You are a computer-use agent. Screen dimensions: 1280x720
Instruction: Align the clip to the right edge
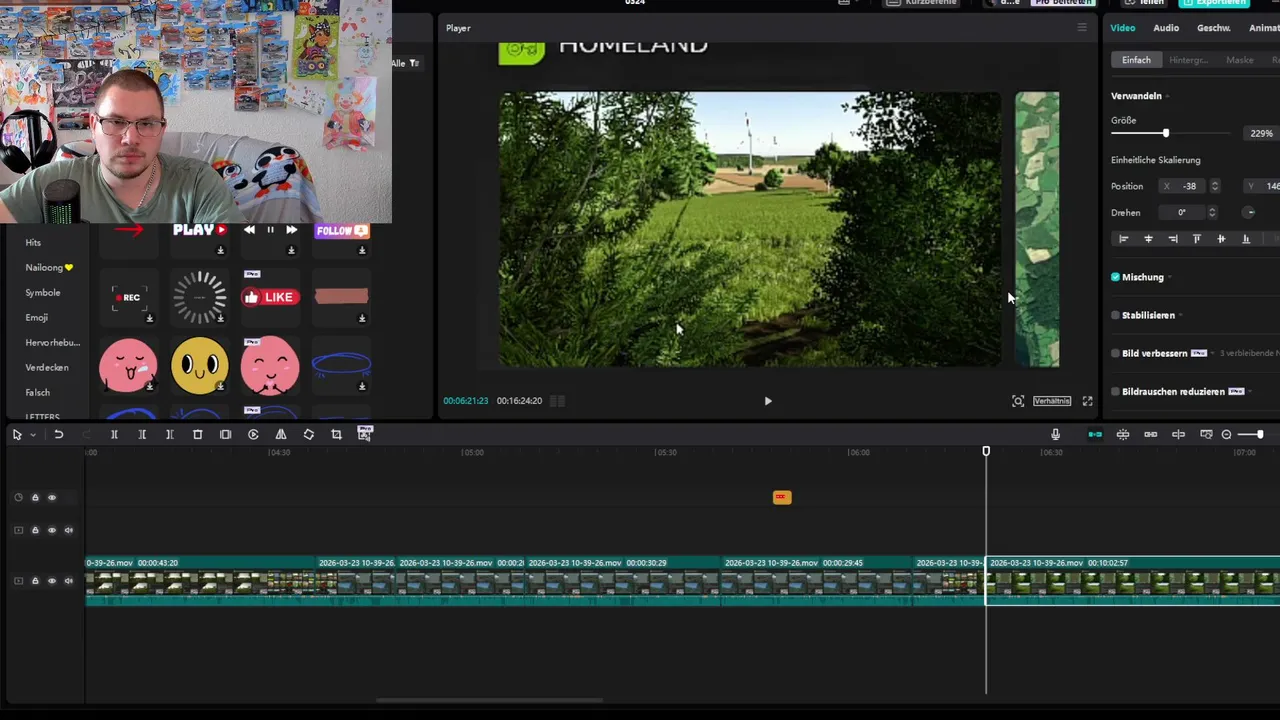tap(1173, 239)
